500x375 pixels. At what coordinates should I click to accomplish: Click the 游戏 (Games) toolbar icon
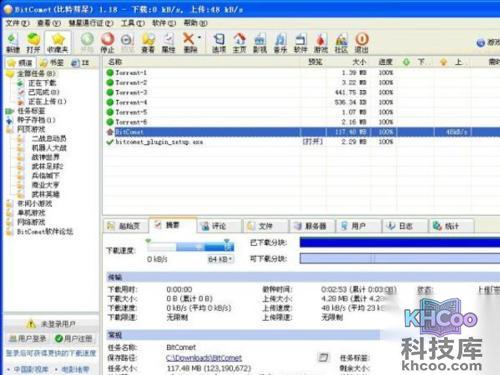(x=321, y=43)
